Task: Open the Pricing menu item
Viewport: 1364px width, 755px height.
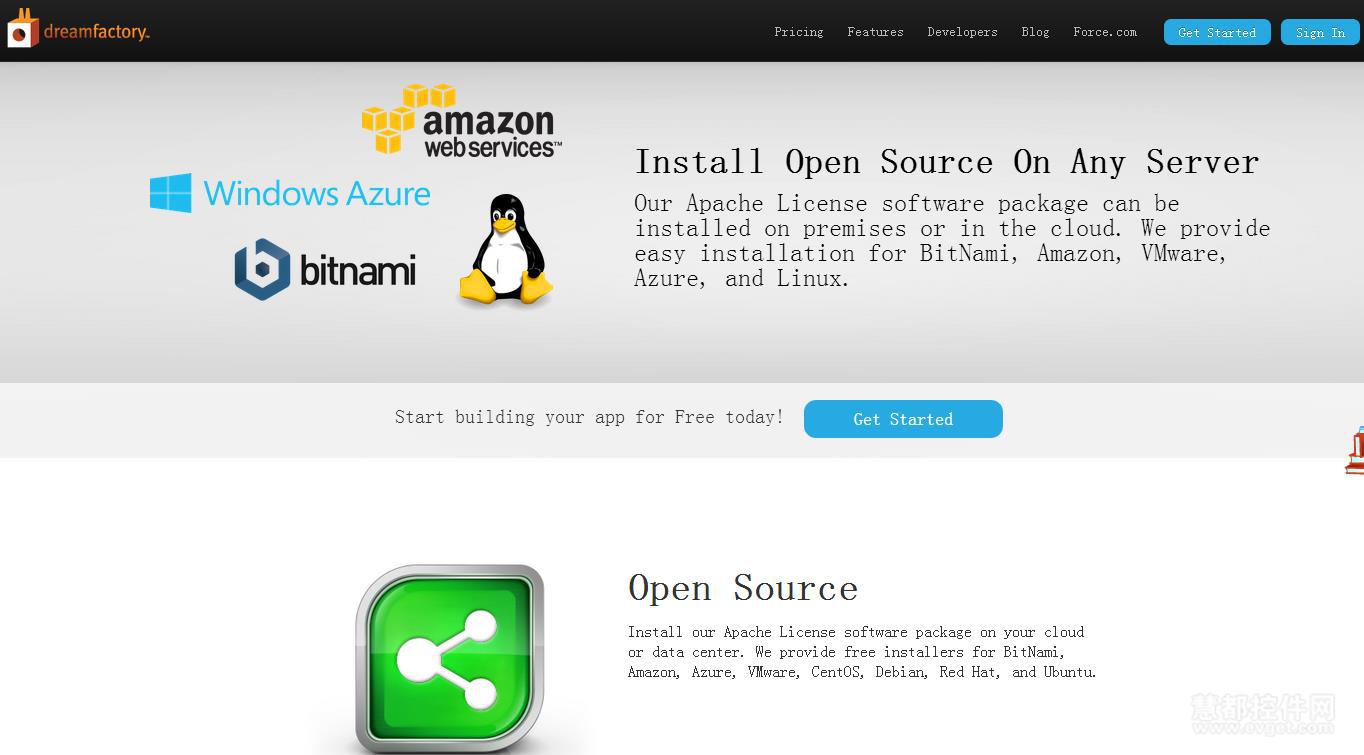Action: [798, 32]
